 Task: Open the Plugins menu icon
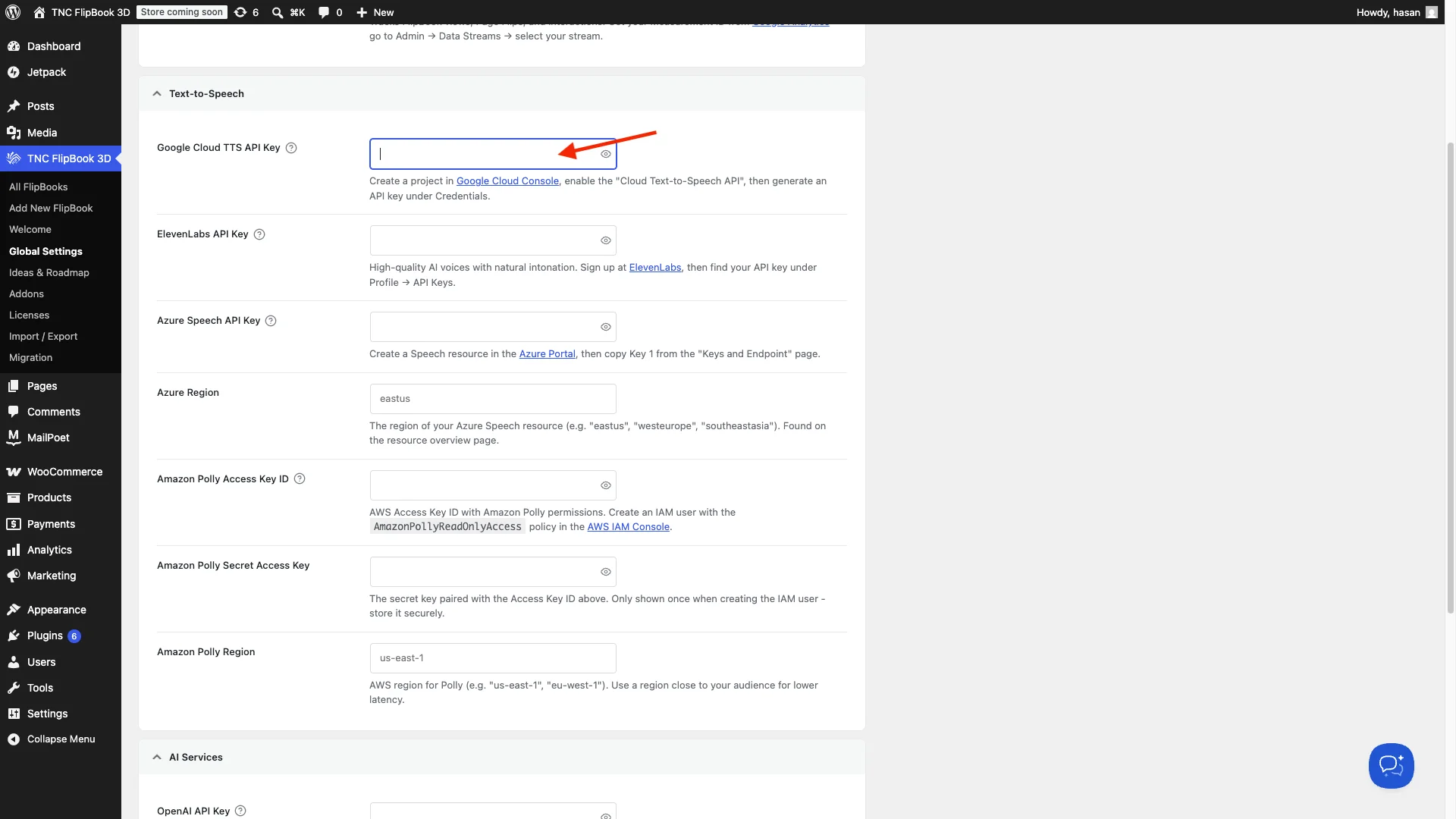(14, 635)
